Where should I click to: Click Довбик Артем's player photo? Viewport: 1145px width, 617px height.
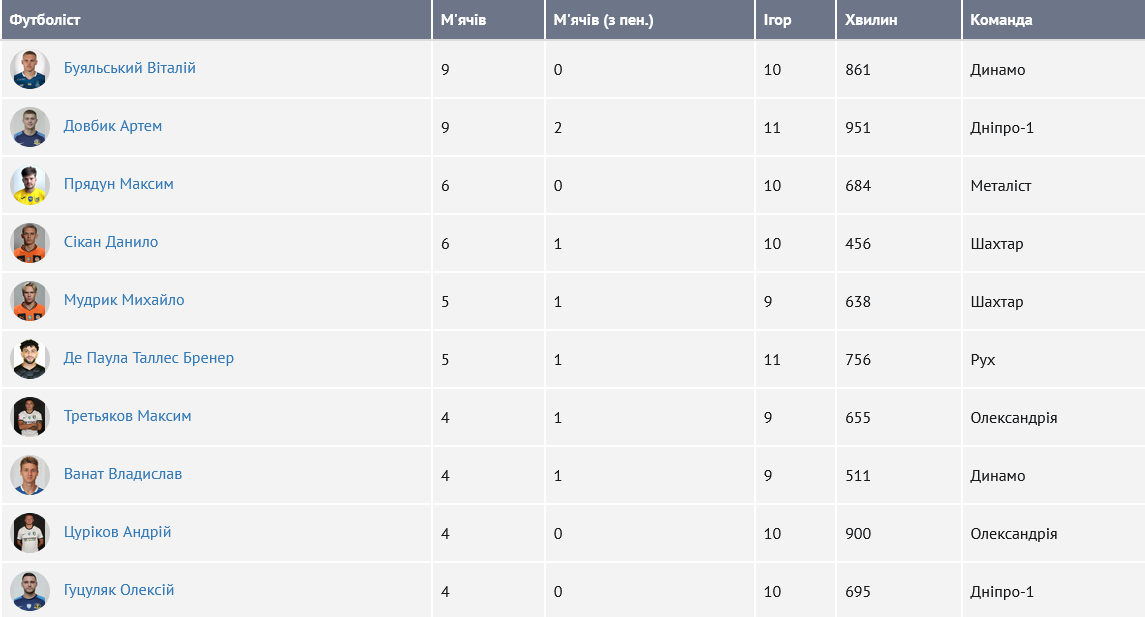(x=30, y=127)
